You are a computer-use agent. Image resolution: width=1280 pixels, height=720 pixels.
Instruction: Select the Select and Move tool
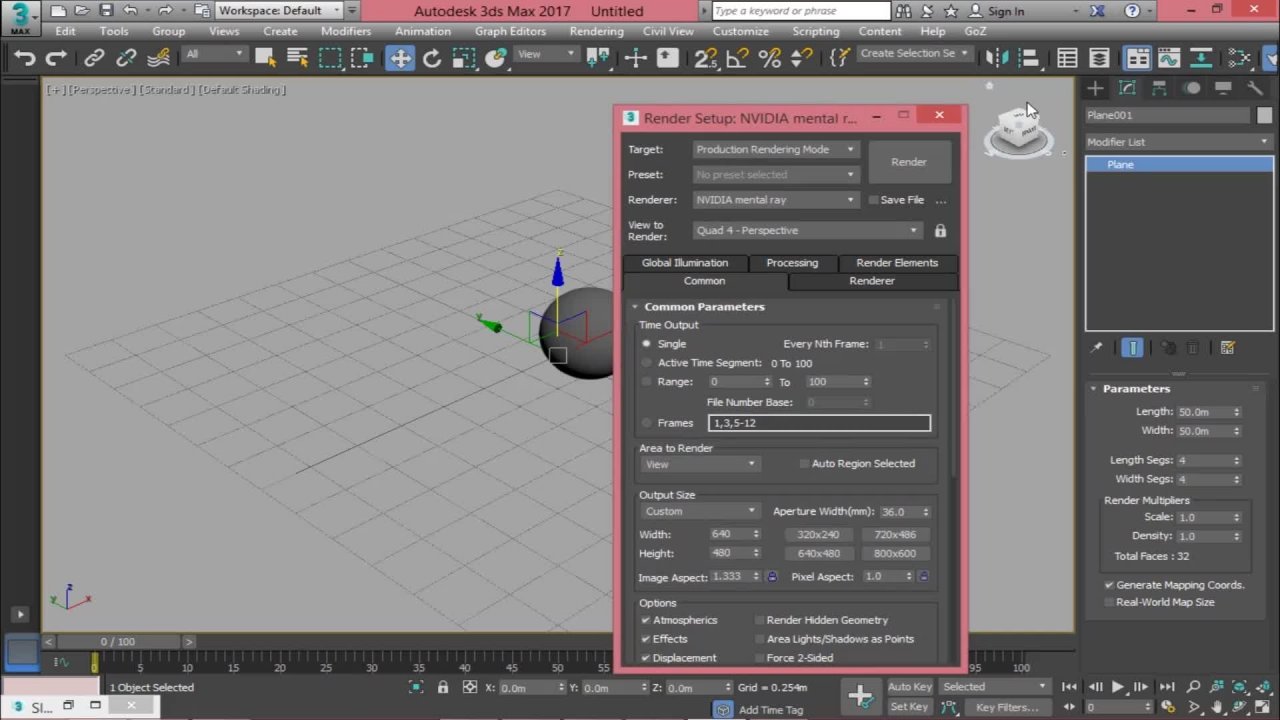pyautogui.click(x=400, y=57)
